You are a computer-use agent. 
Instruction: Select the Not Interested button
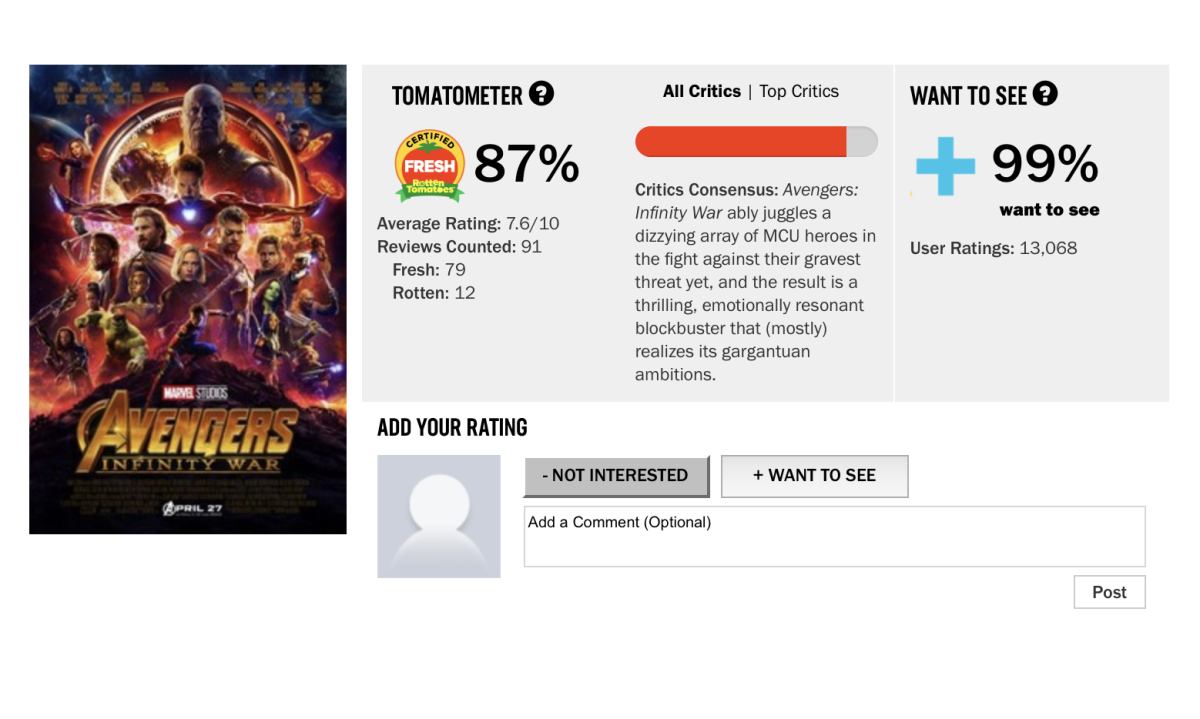[616, 476]
